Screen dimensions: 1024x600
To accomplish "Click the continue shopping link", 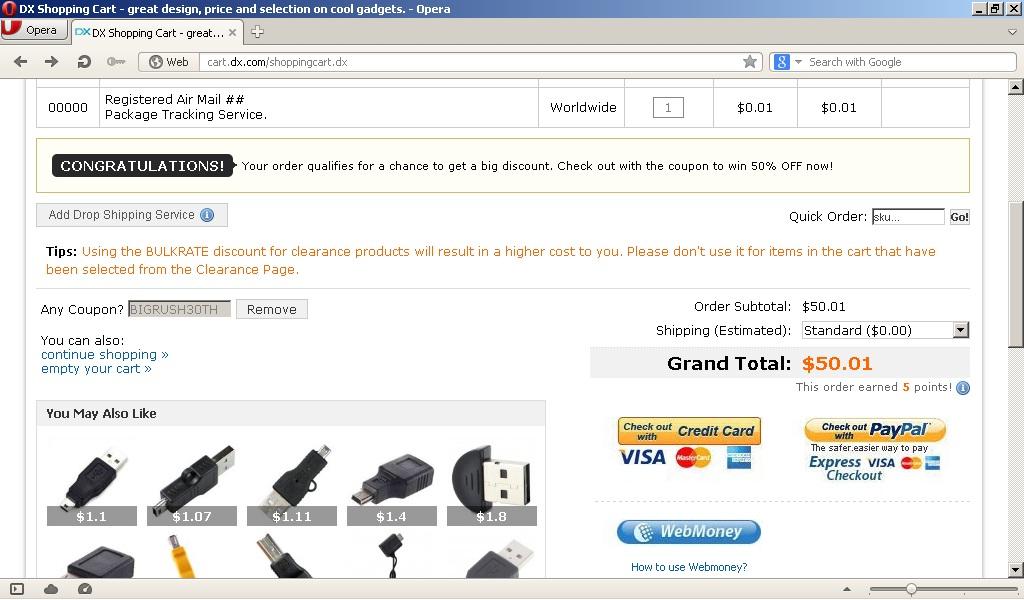I will [104, 355].
